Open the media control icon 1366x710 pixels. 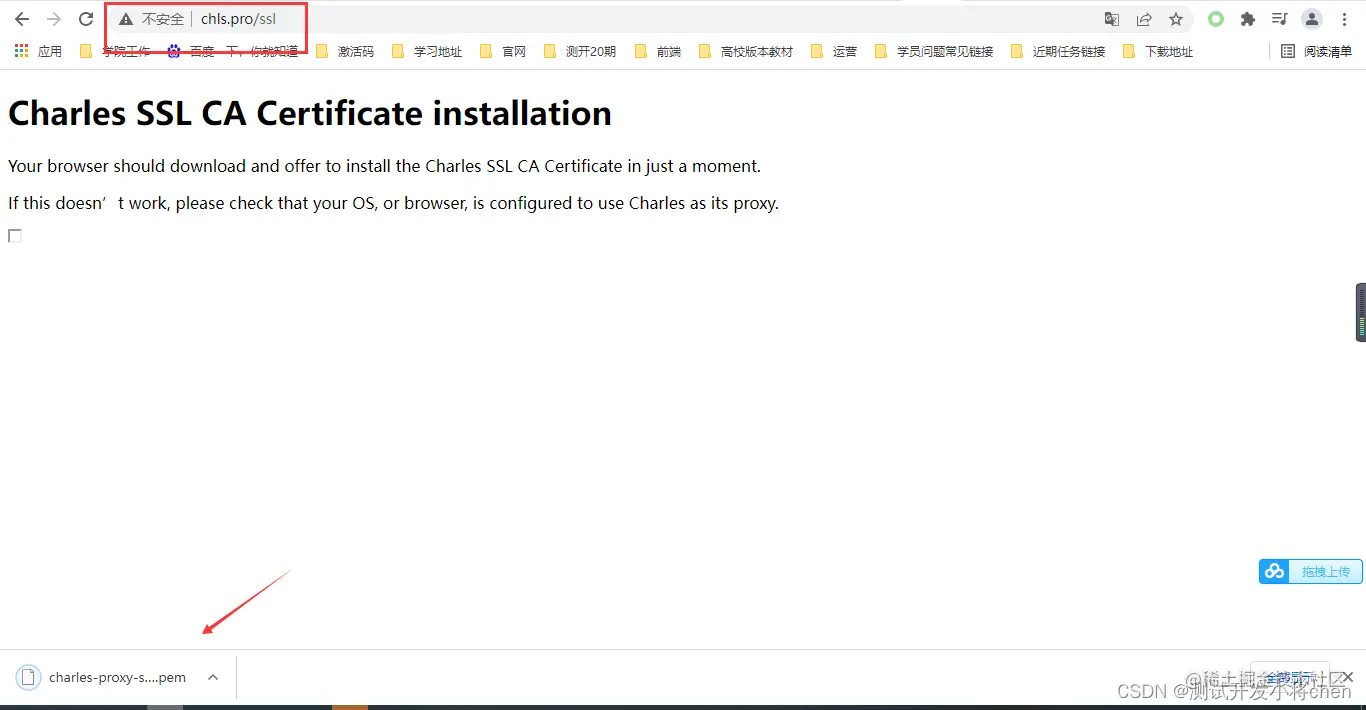click(1279, 19)
